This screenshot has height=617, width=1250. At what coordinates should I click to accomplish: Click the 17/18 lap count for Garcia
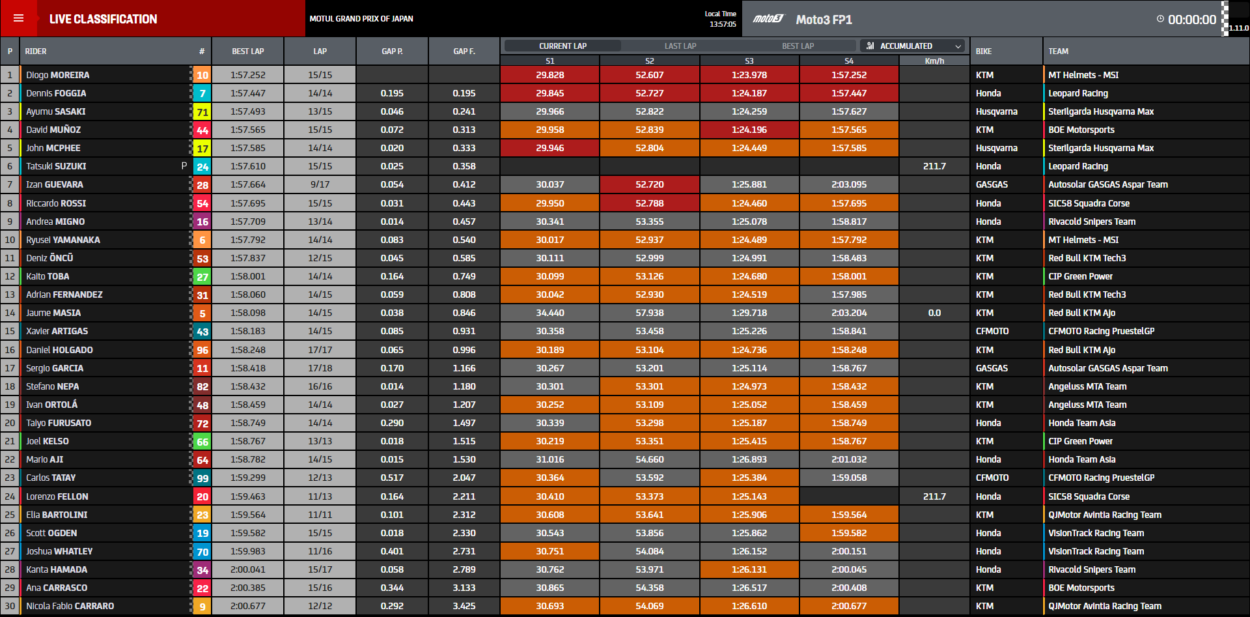tap(320, 368)
